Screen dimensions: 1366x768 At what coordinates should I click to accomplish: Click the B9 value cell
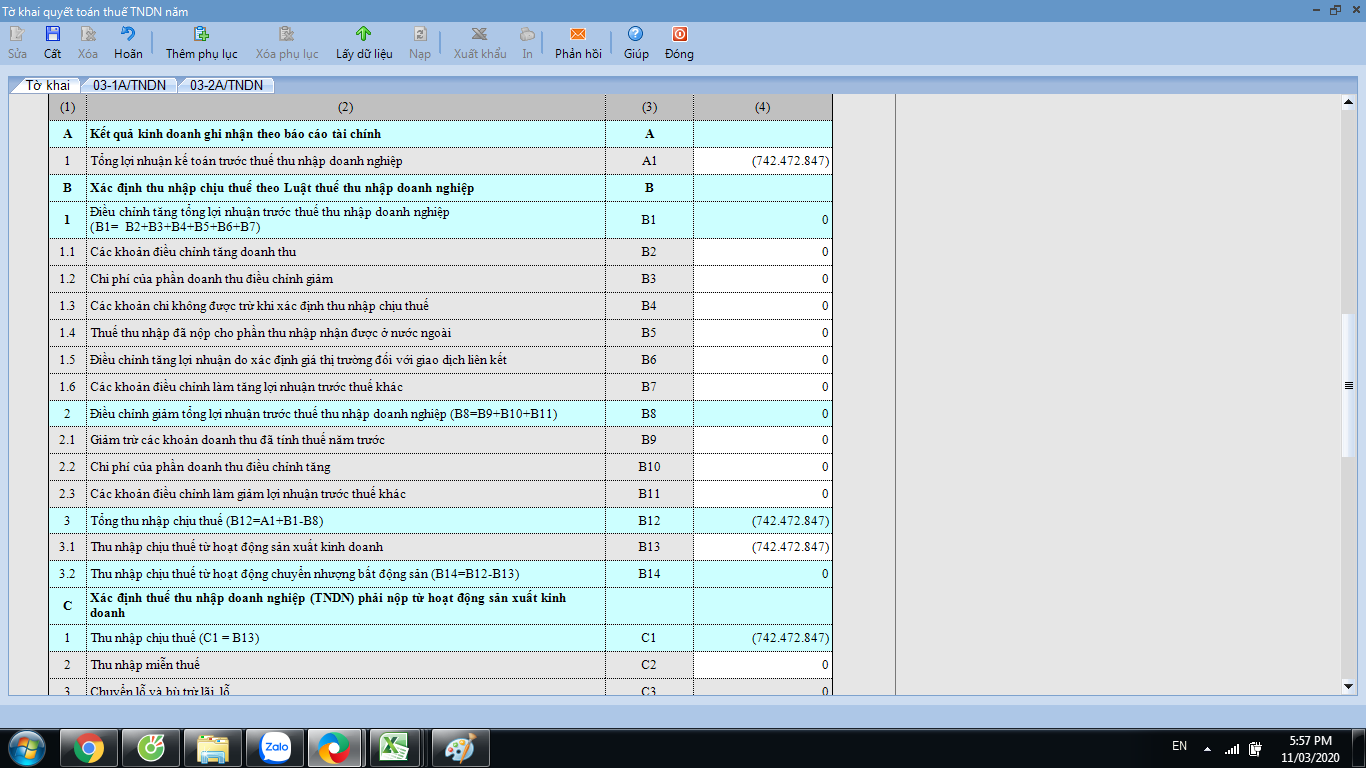(762, 440)
